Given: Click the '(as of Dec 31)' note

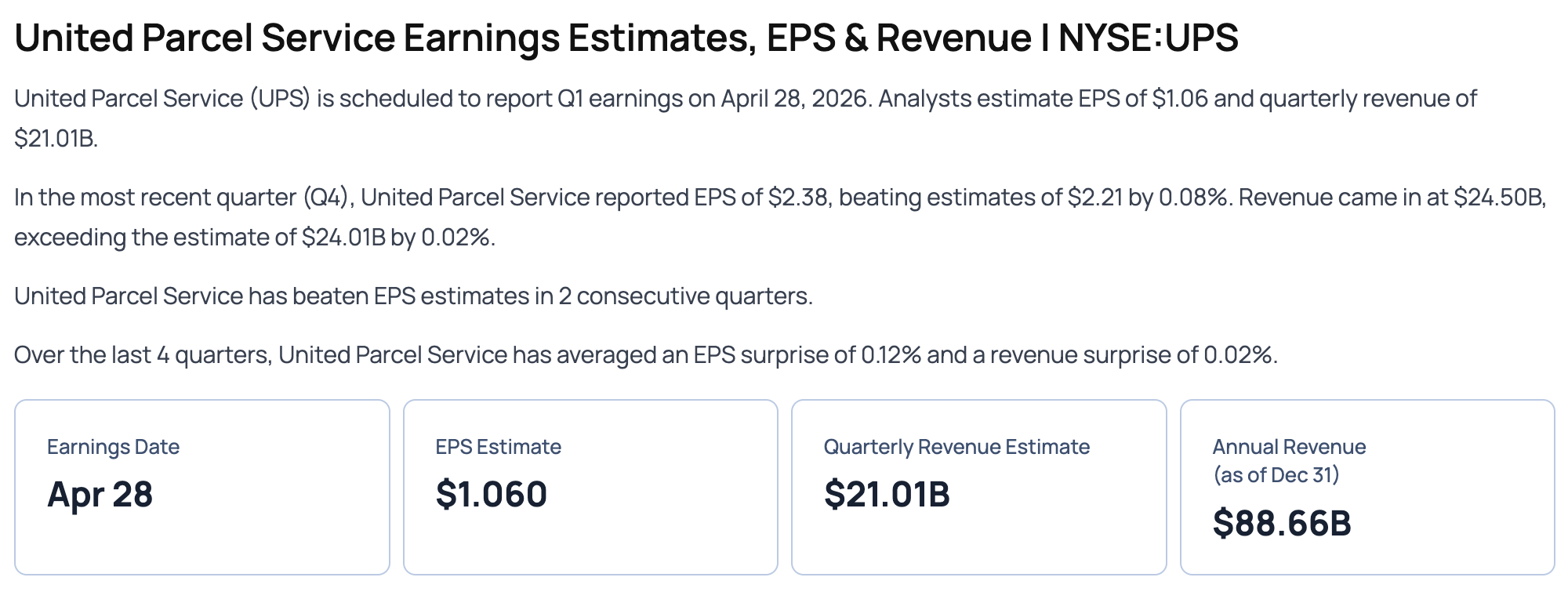Looking at the screenshot, I should click(x=1276, y=475).
